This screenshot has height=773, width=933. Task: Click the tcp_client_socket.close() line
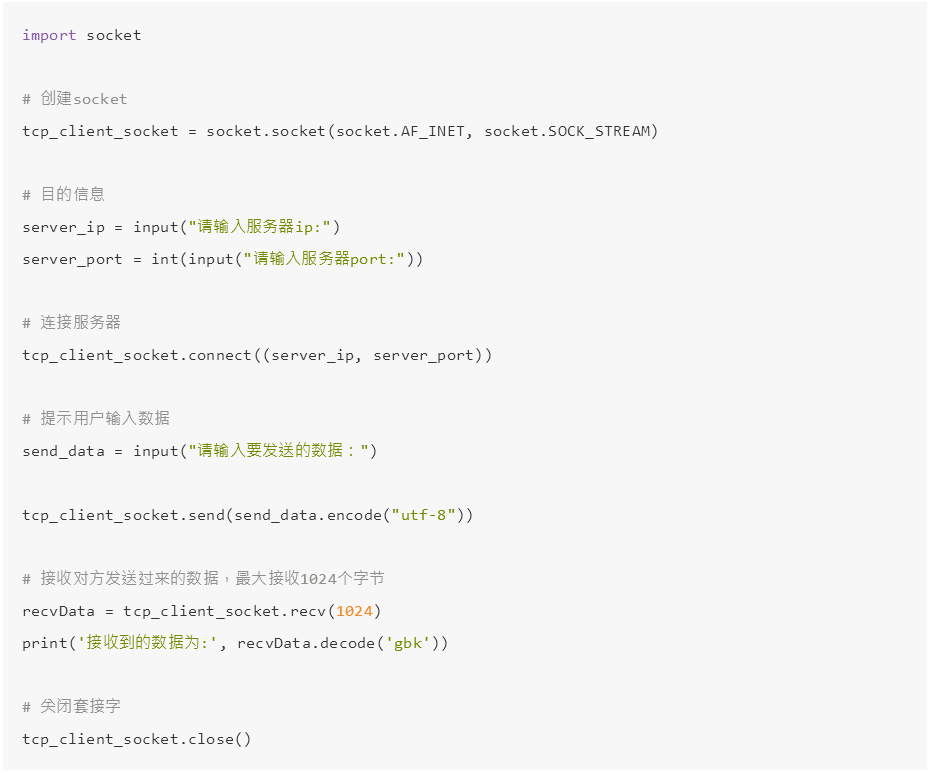tap(136, 739)
